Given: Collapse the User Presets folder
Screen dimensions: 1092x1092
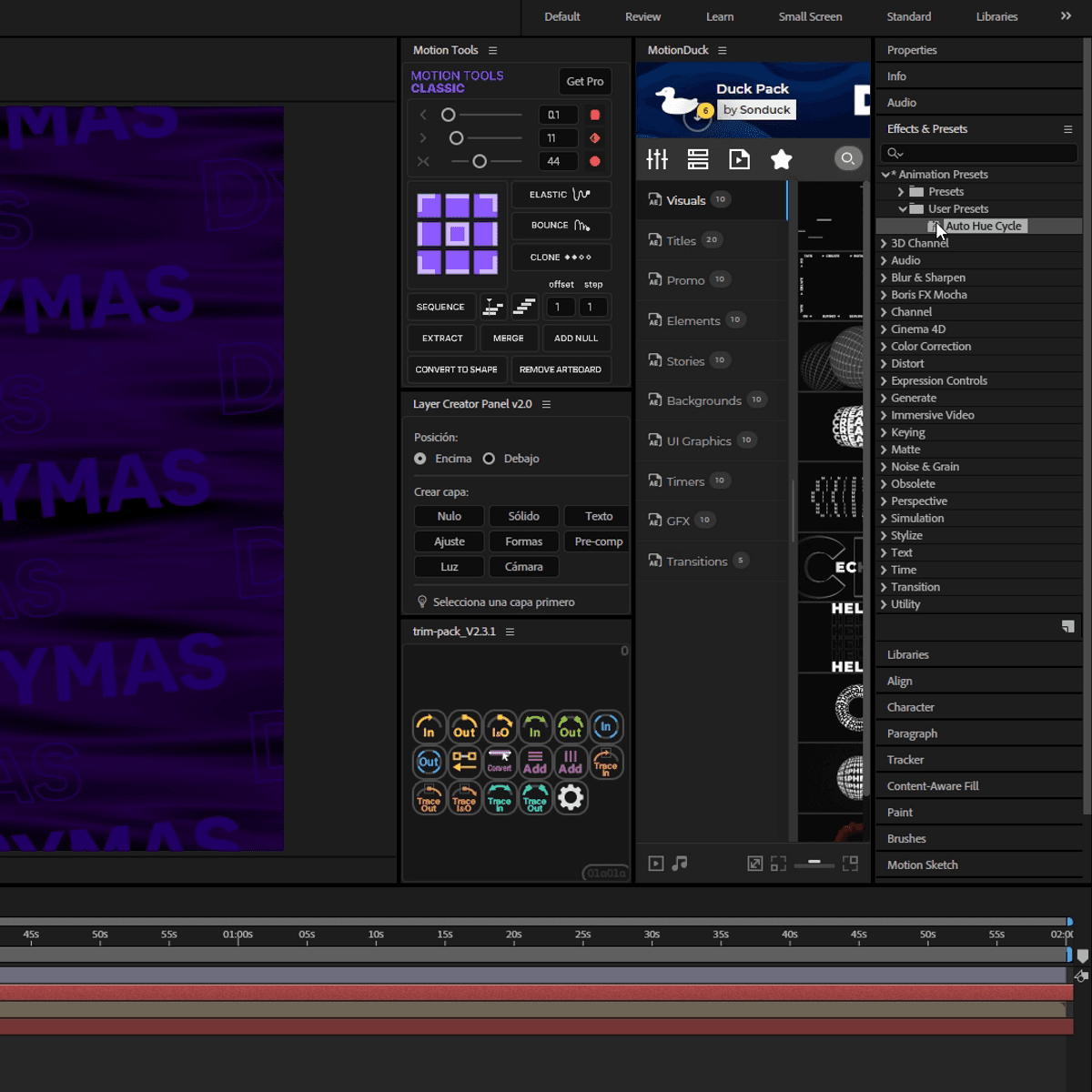Looking at the screenshot, I should 903,209.
